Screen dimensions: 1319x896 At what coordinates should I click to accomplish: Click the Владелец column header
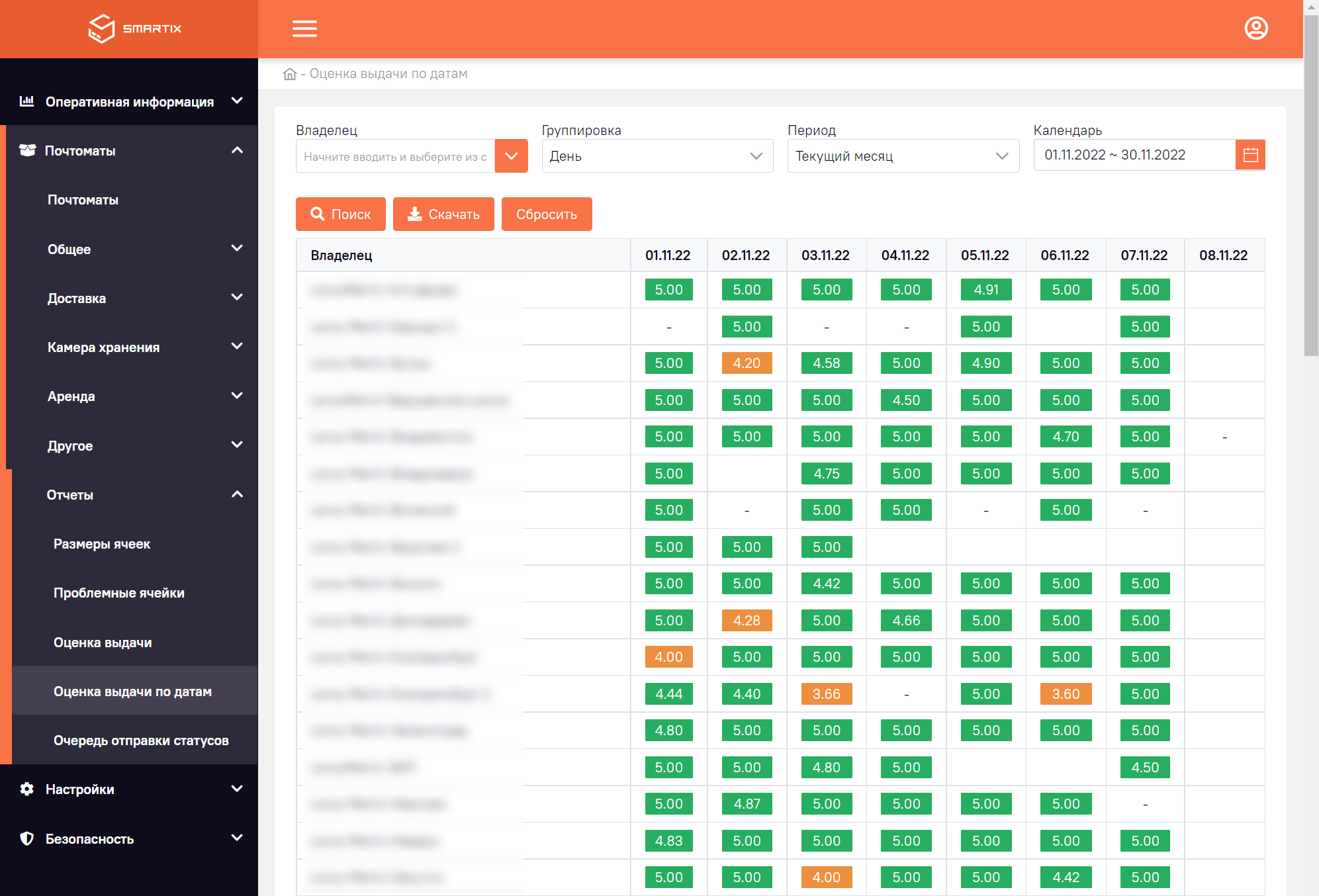click(x=463, y=255)
